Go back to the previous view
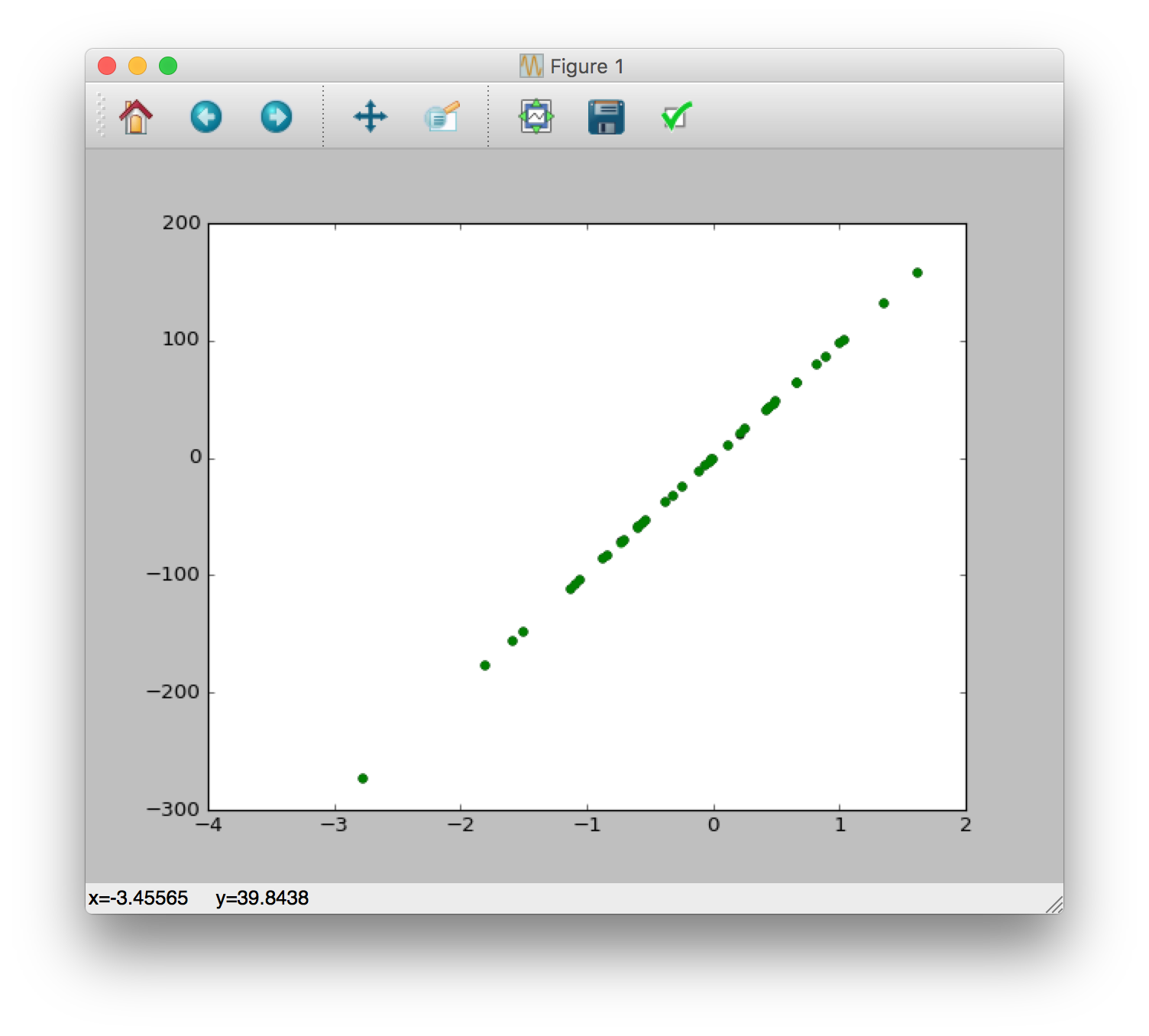 pyautogui.click(x=206, y=117)
